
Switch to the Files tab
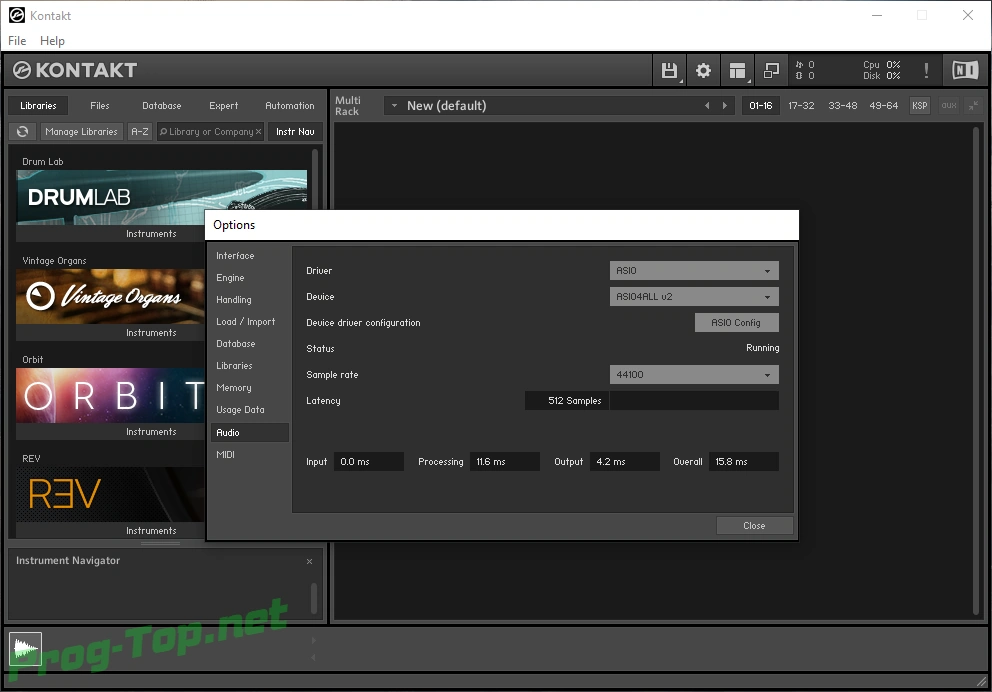click(x=100, y=106)
